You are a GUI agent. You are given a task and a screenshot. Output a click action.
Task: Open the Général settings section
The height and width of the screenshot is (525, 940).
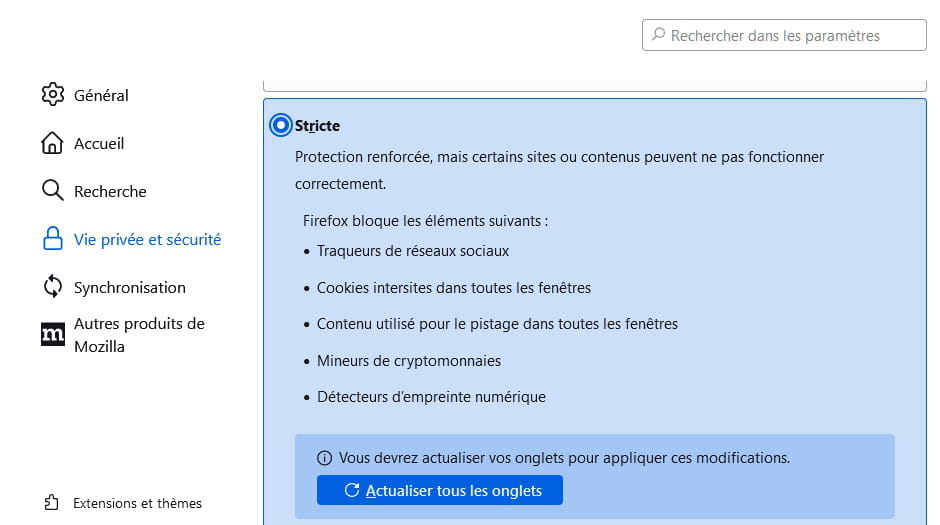click(x=101, y=95)
